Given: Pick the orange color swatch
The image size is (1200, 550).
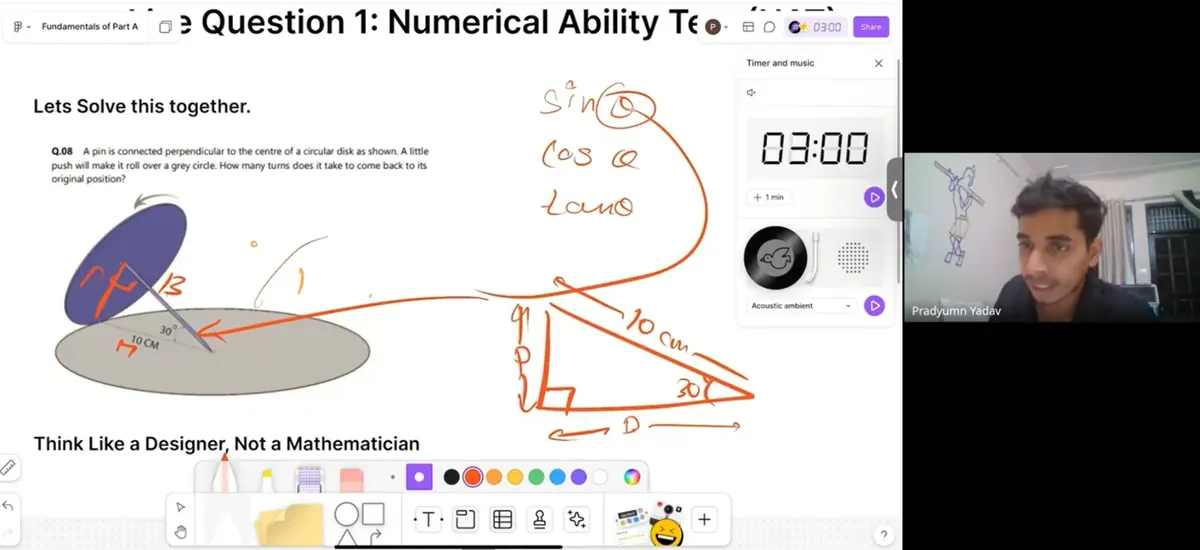Looking at the screenshot, I should coord(494,477).
